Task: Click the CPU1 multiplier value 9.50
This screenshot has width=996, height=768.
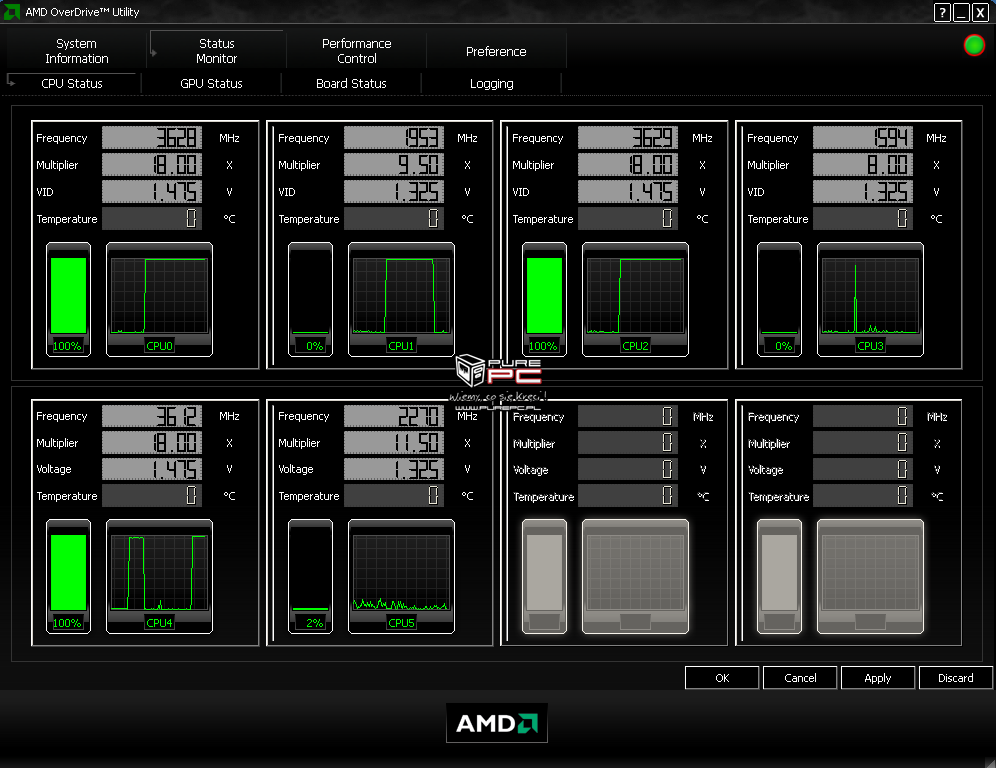Action: click(x=394, y=165)
